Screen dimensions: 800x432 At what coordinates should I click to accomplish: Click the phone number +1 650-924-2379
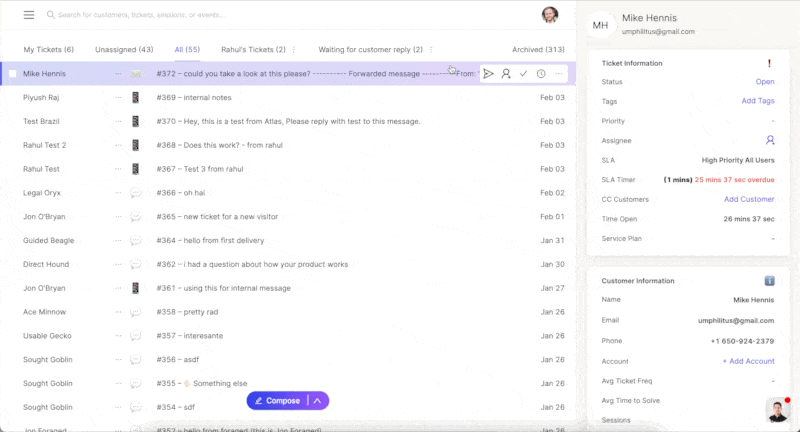(x=742, y=341)
